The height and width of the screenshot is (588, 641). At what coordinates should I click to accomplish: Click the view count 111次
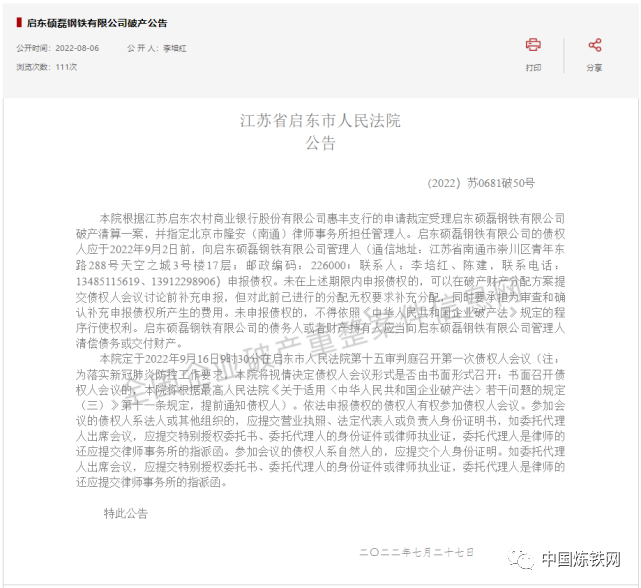[66, 67]
